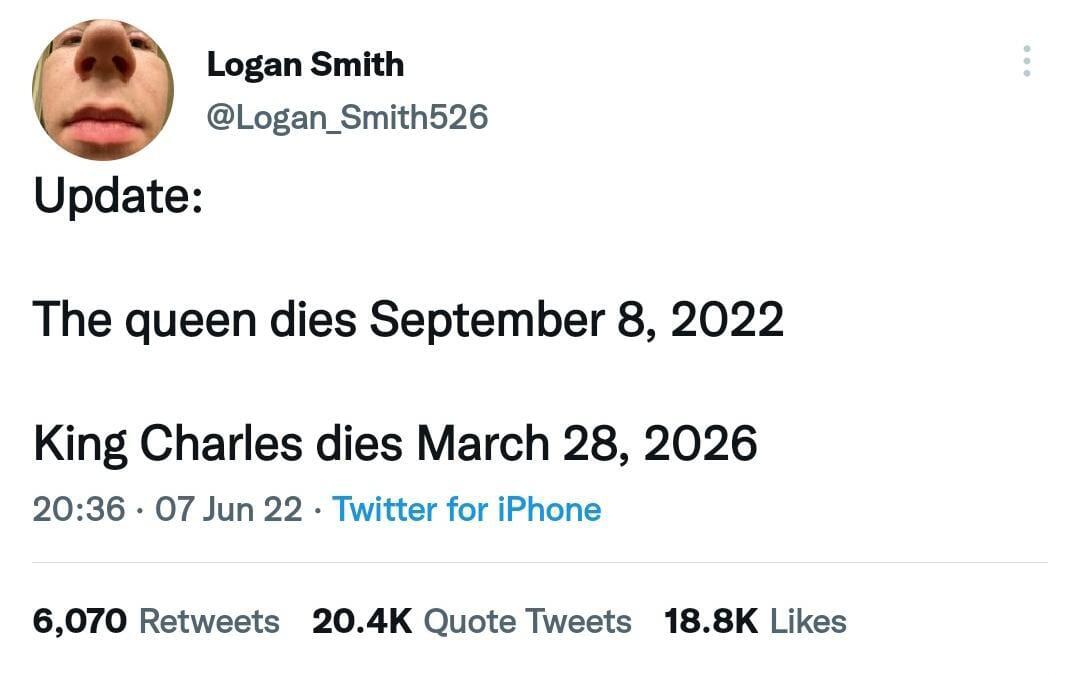Open the three-dot more options menu
This screenshot has height=676, width=1080.
(1026, 61)
